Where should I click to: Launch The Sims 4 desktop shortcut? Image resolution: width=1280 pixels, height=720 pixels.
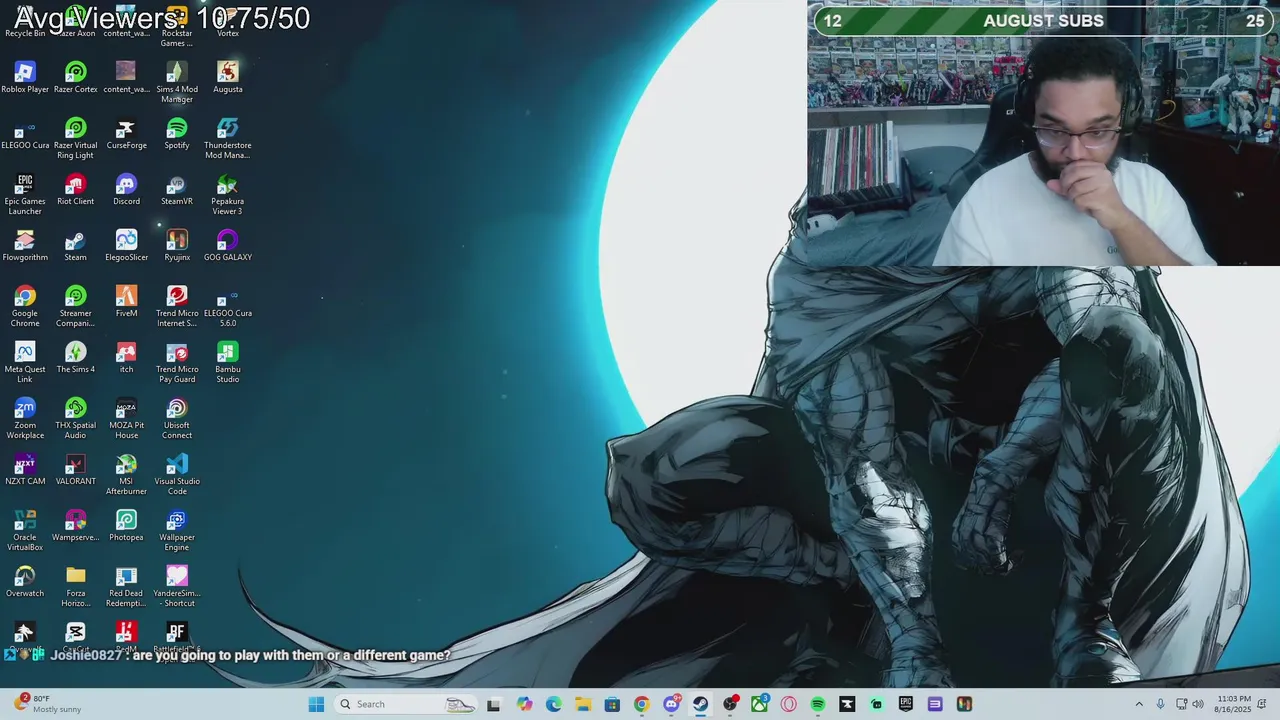76,358
